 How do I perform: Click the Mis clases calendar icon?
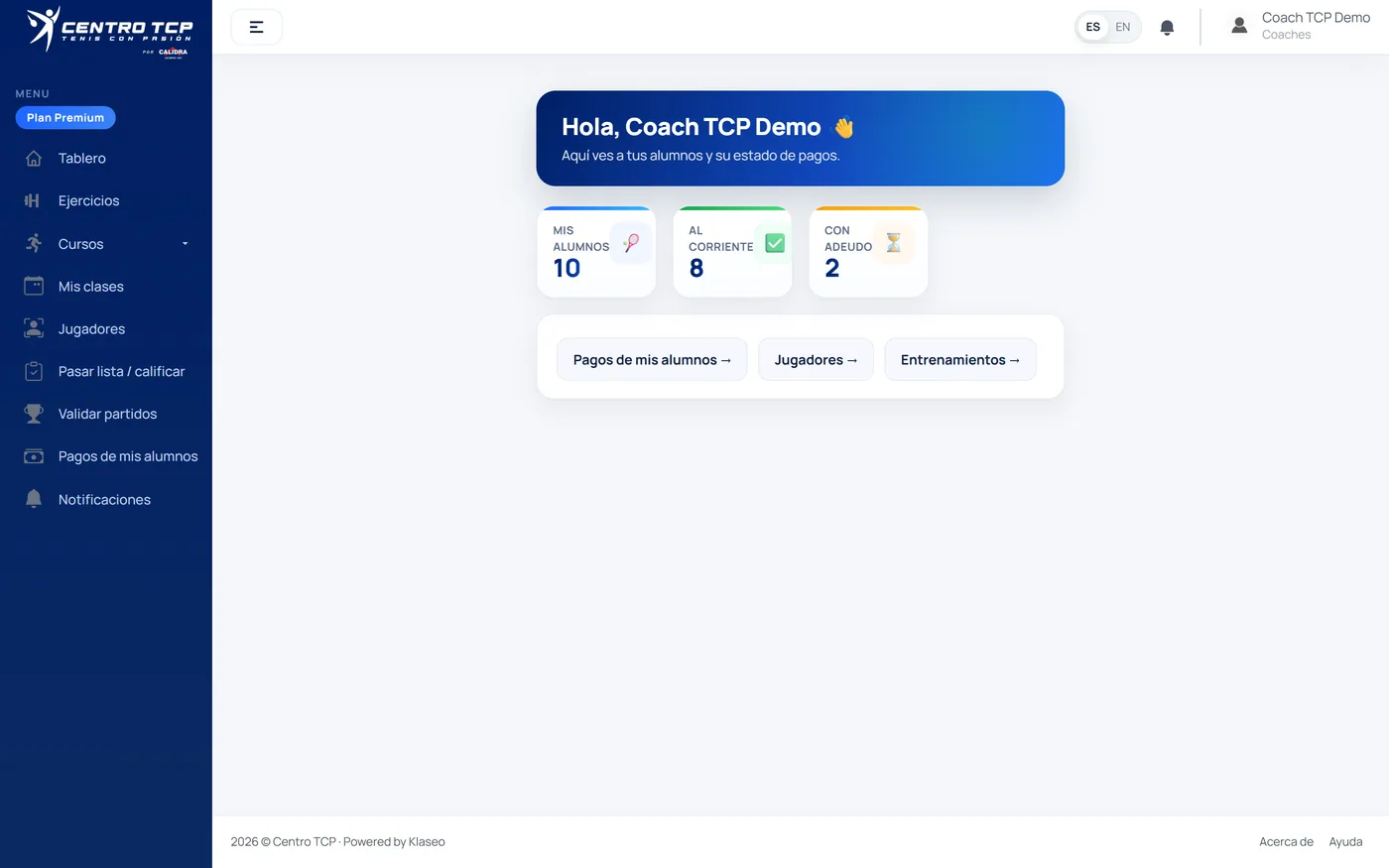click(x=34, y=286)
